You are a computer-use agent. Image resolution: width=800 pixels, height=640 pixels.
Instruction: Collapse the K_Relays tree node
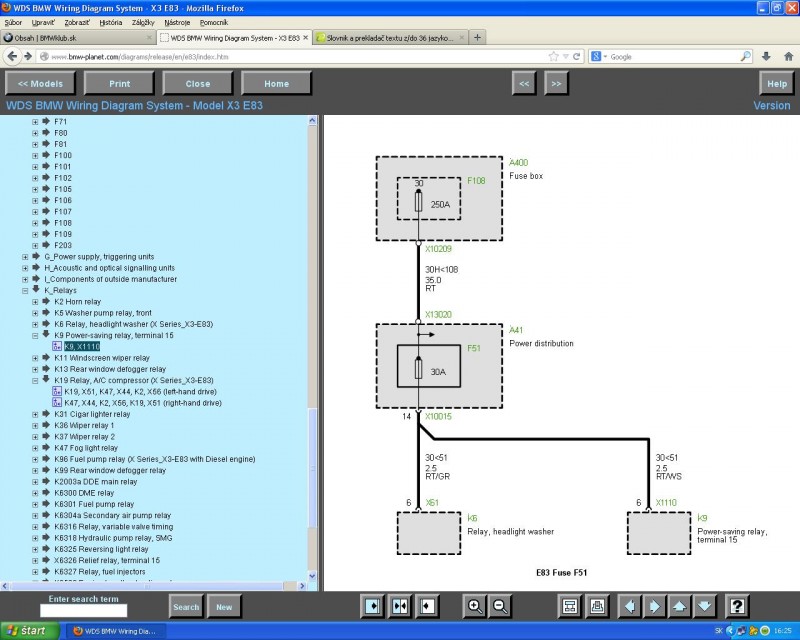pyautogui.click(x=25, y=290)
